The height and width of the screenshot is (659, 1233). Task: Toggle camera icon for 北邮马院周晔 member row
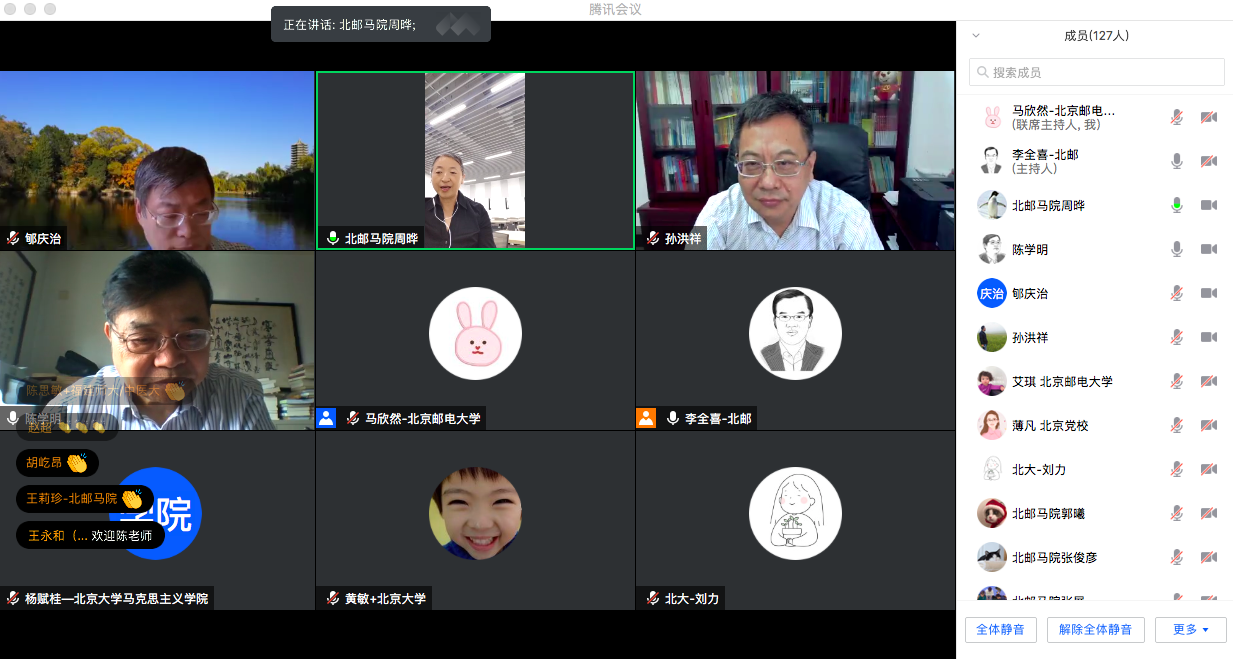[x=1209, y=205]
